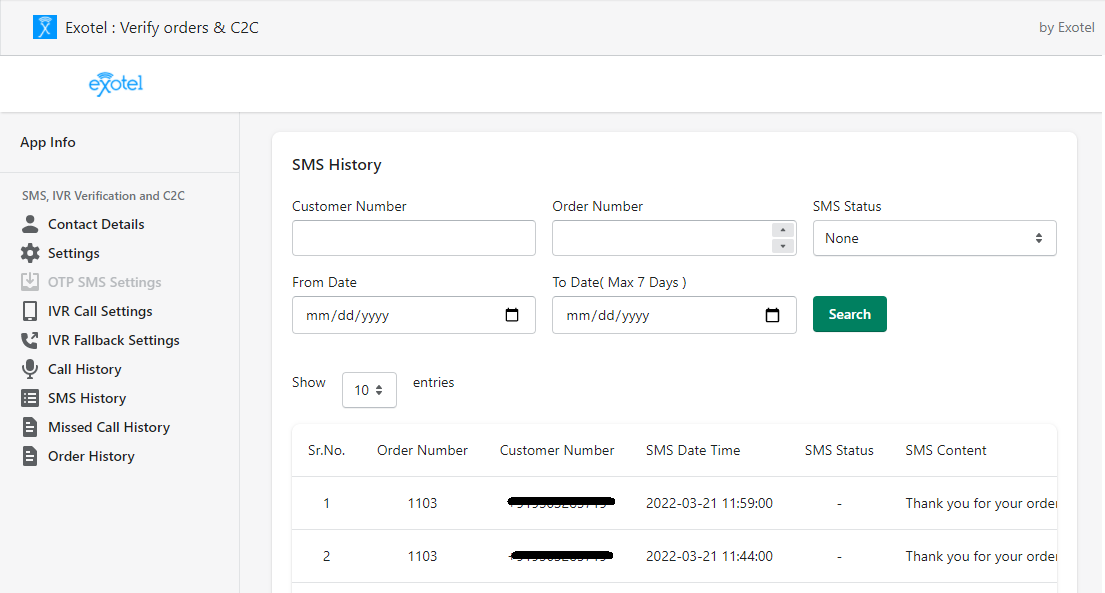The image size is (1105, 593).
Task: Open IVR Call Settings page
Action: [100, 311]
